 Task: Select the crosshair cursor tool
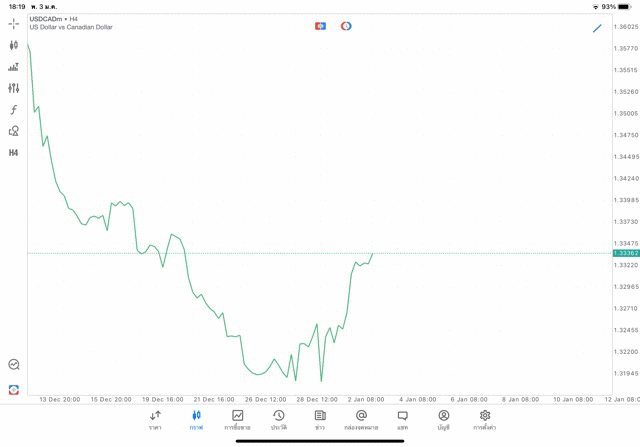click(13, 23)
